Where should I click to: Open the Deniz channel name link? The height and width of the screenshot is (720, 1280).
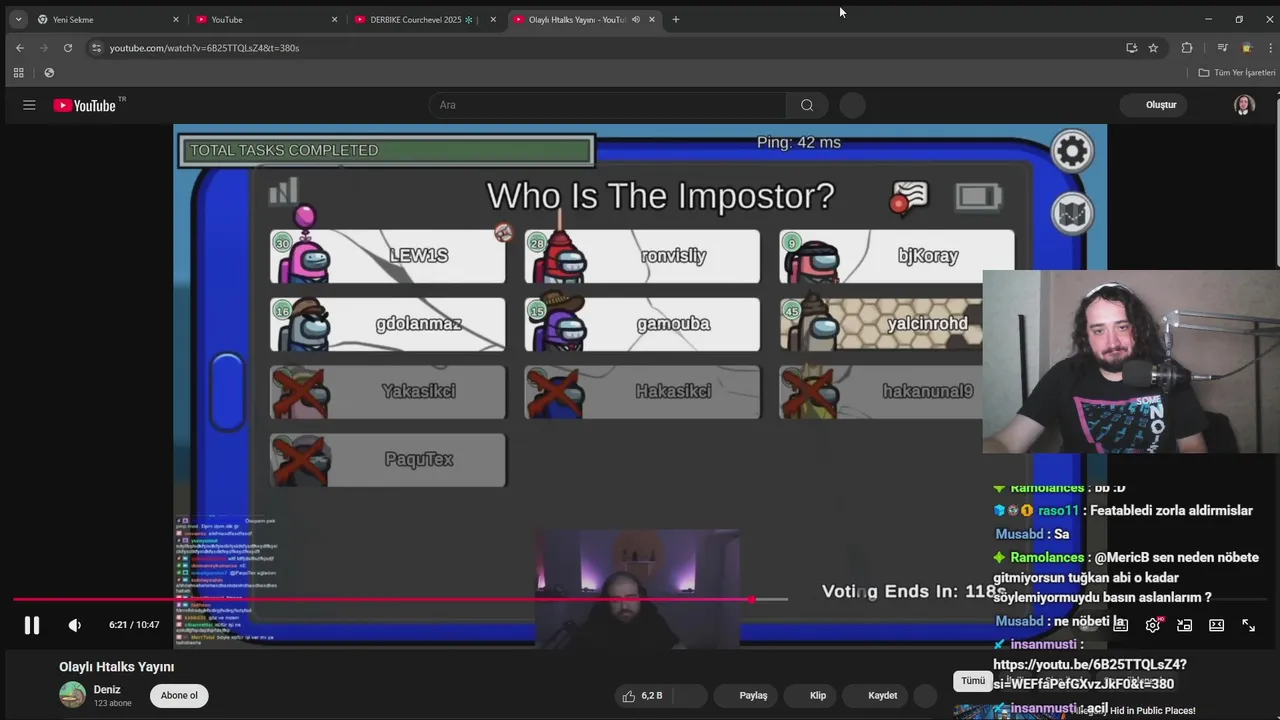[107, 689]
